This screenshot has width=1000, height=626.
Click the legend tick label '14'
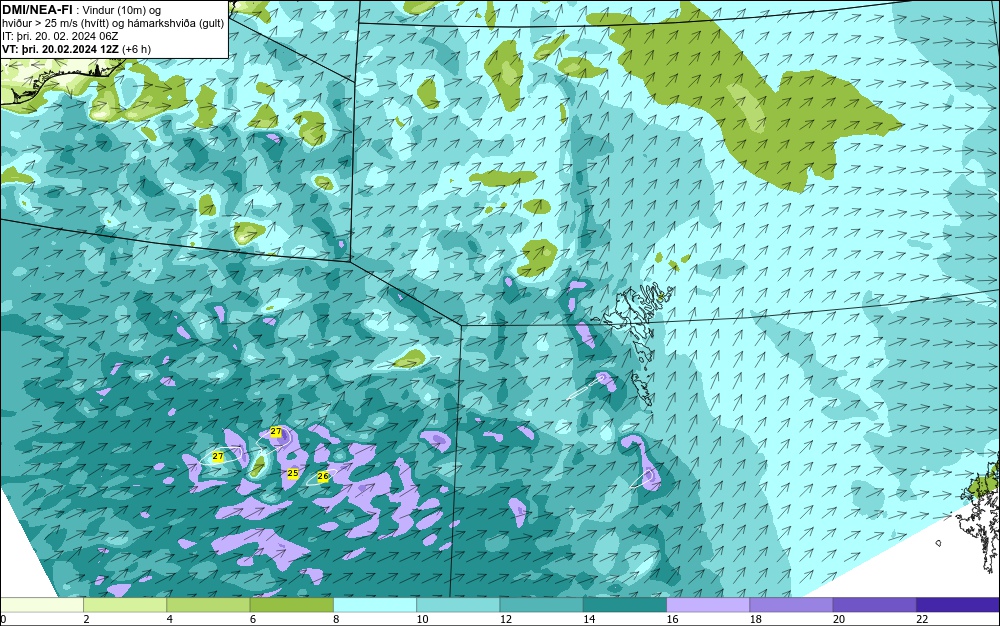[x=589, y=619]
